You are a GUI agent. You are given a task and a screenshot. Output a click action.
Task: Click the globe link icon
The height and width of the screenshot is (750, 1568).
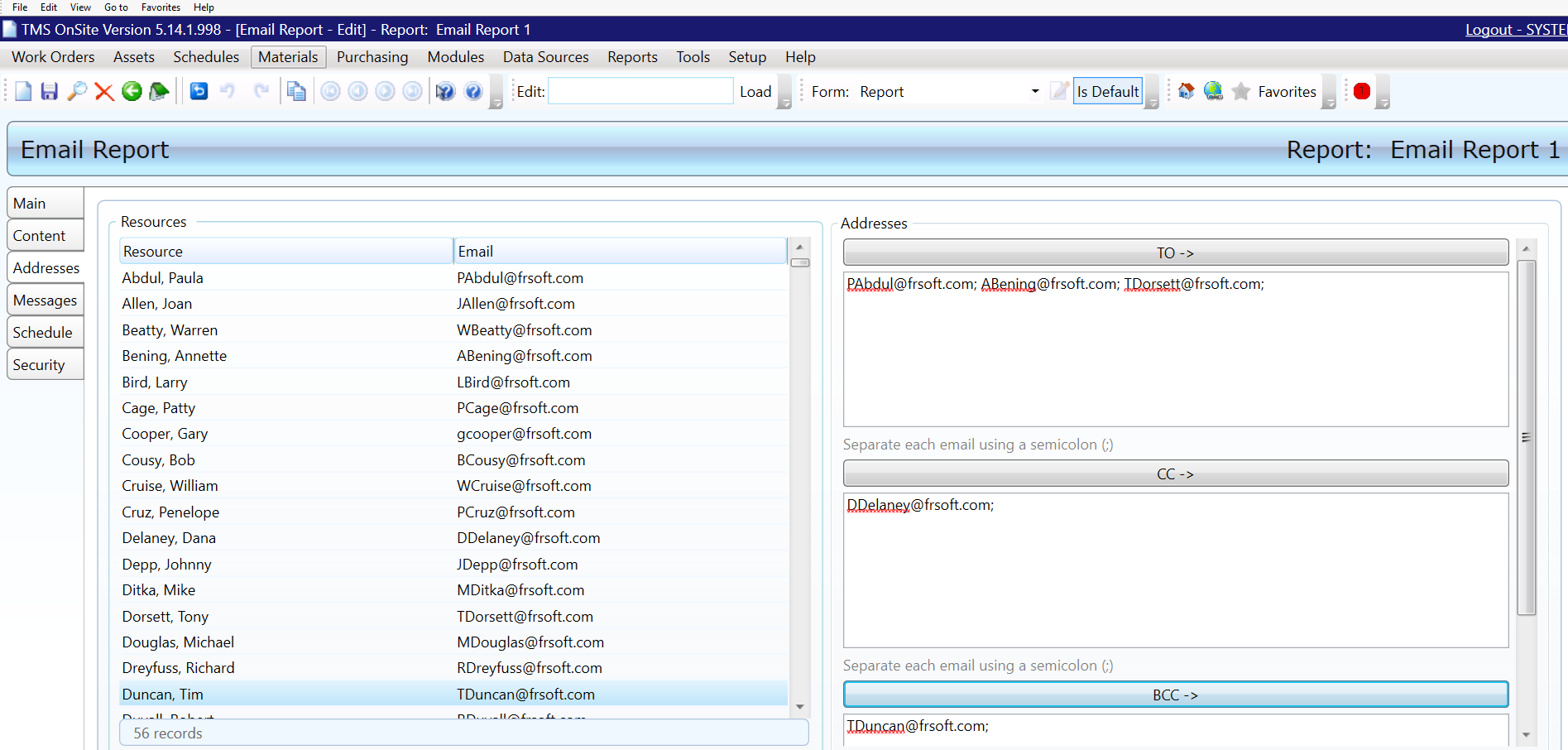1214,91
